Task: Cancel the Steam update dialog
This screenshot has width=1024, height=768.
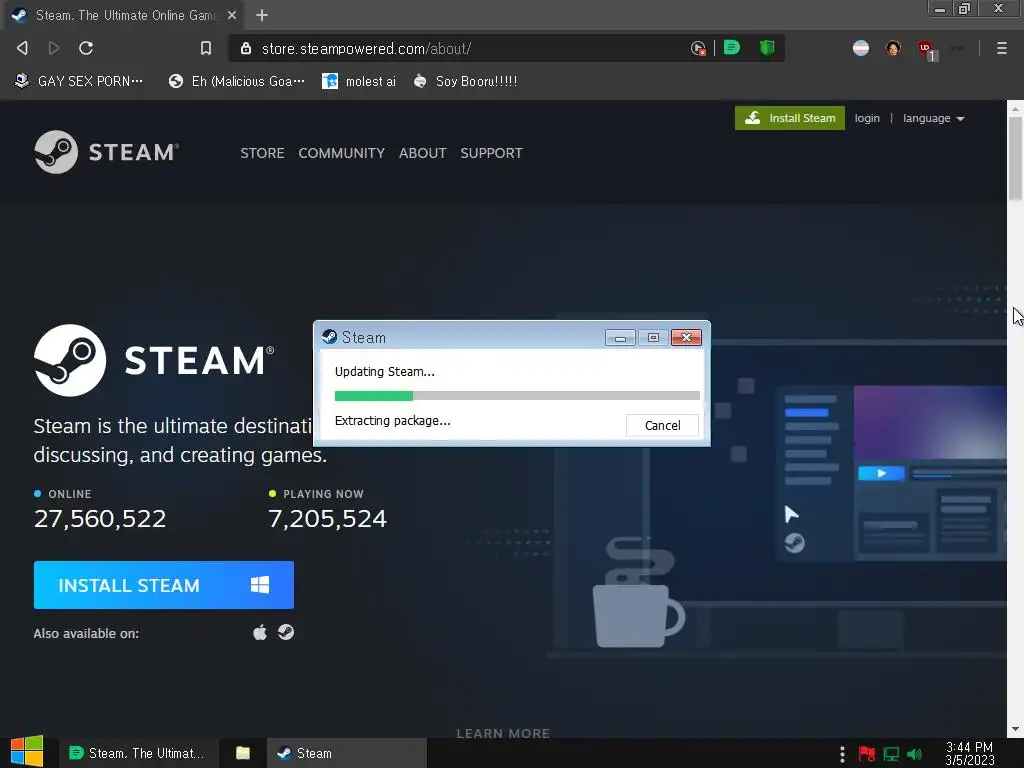Action: coord(662,425)
